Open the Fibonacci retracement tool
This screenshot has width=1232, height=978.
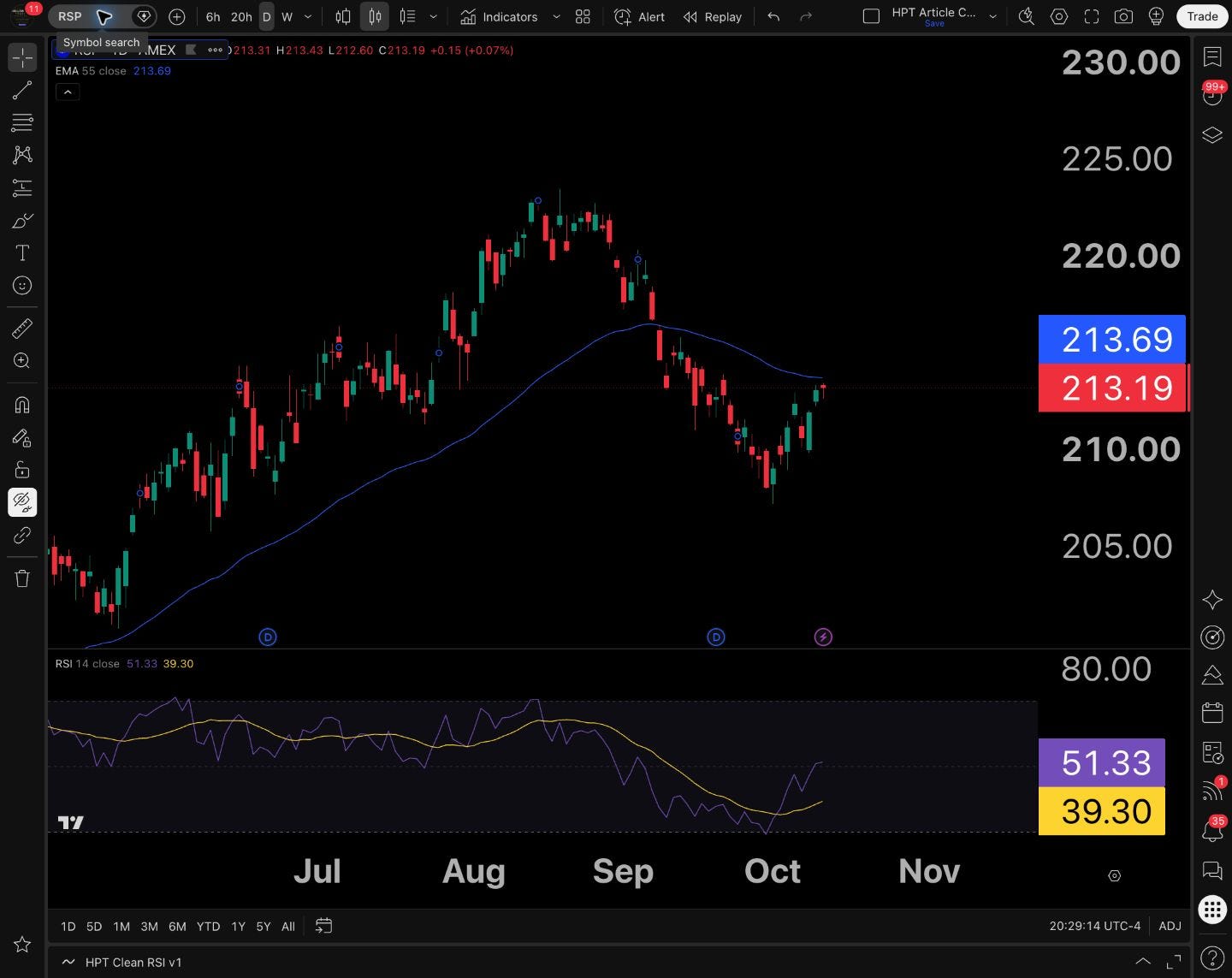[x=22, y=122]
